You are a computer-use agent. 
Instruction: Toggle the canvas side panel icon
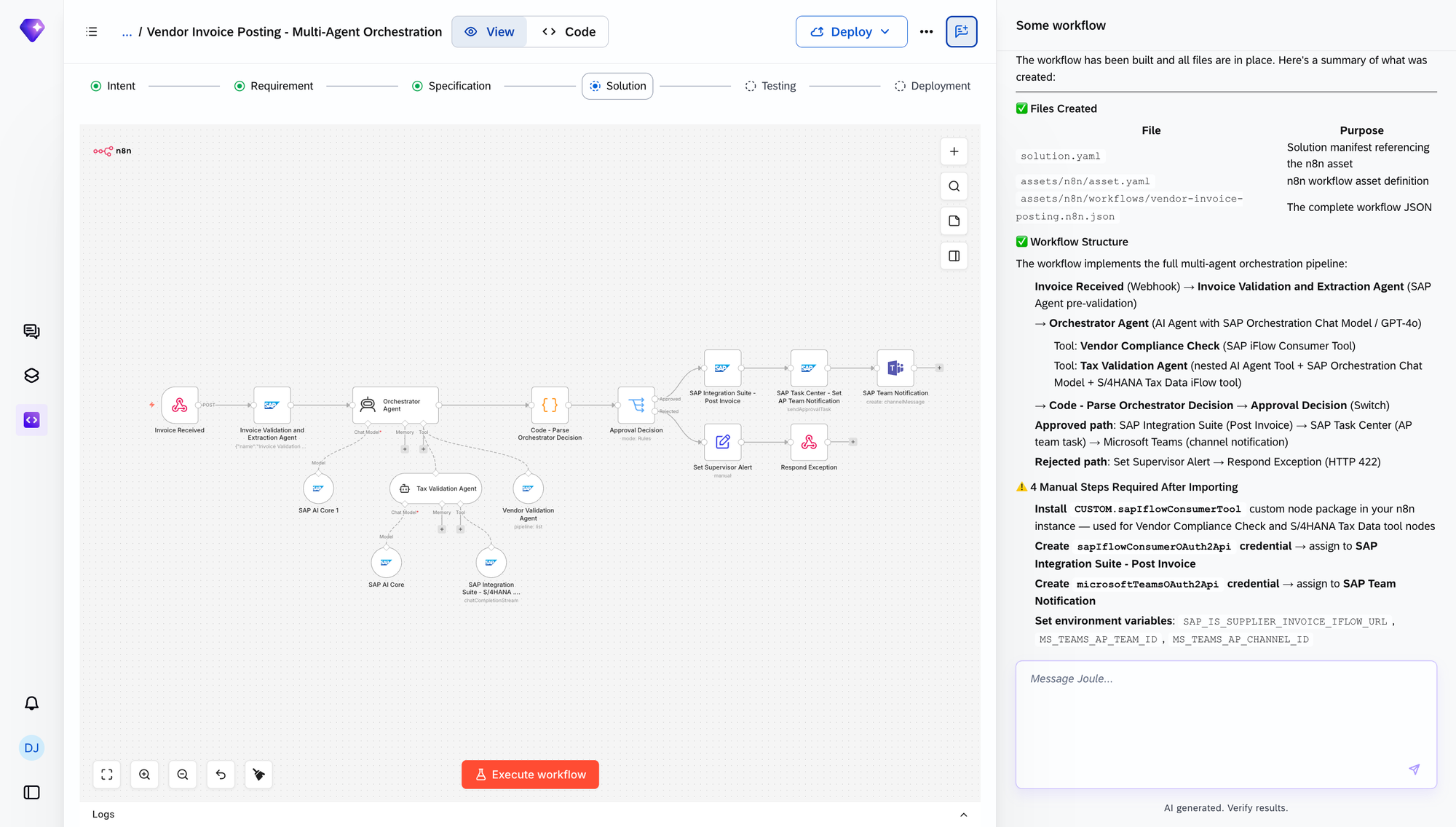point(954,256)
